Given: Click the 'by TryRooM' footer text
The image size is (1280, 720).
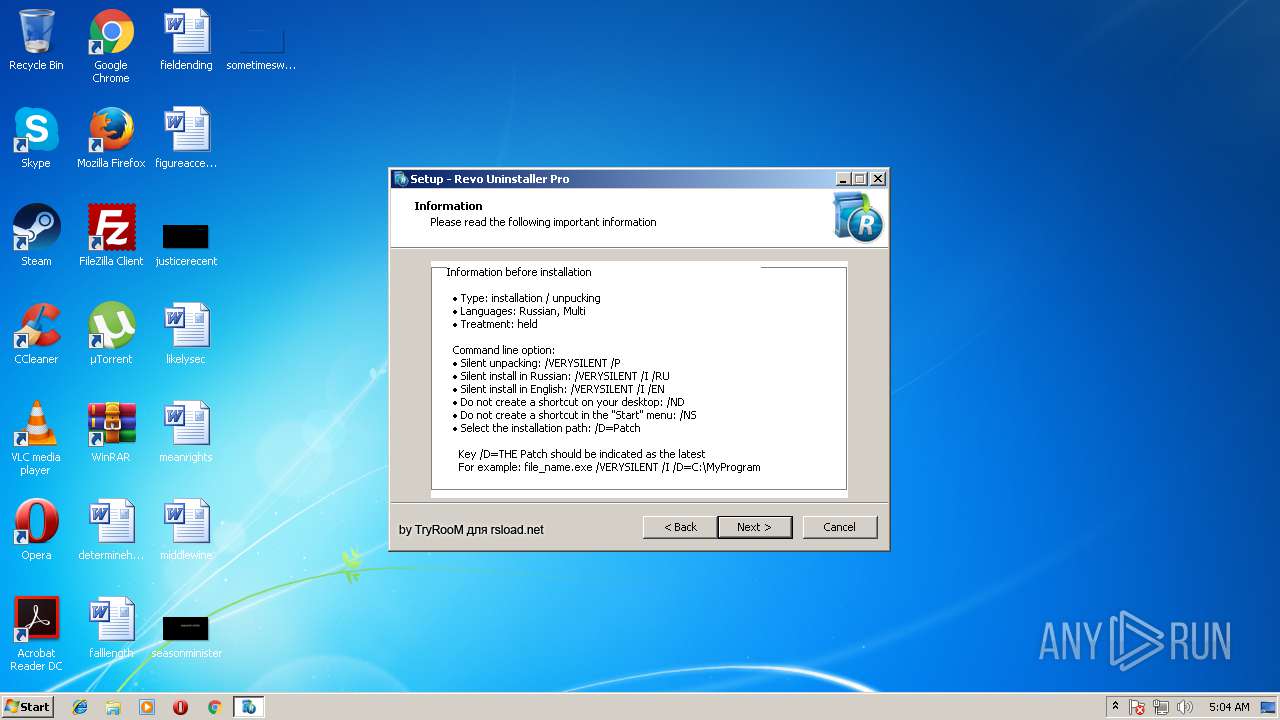Looking at the screenshot, I should pos(471,530).
